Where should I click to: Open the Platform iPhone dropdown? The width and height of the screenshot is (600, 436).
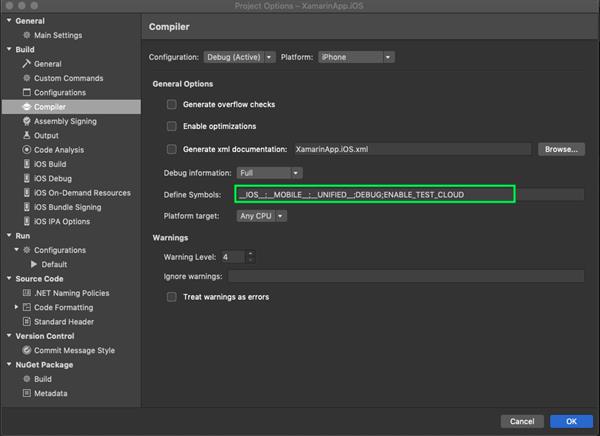(x=355, y=57)
